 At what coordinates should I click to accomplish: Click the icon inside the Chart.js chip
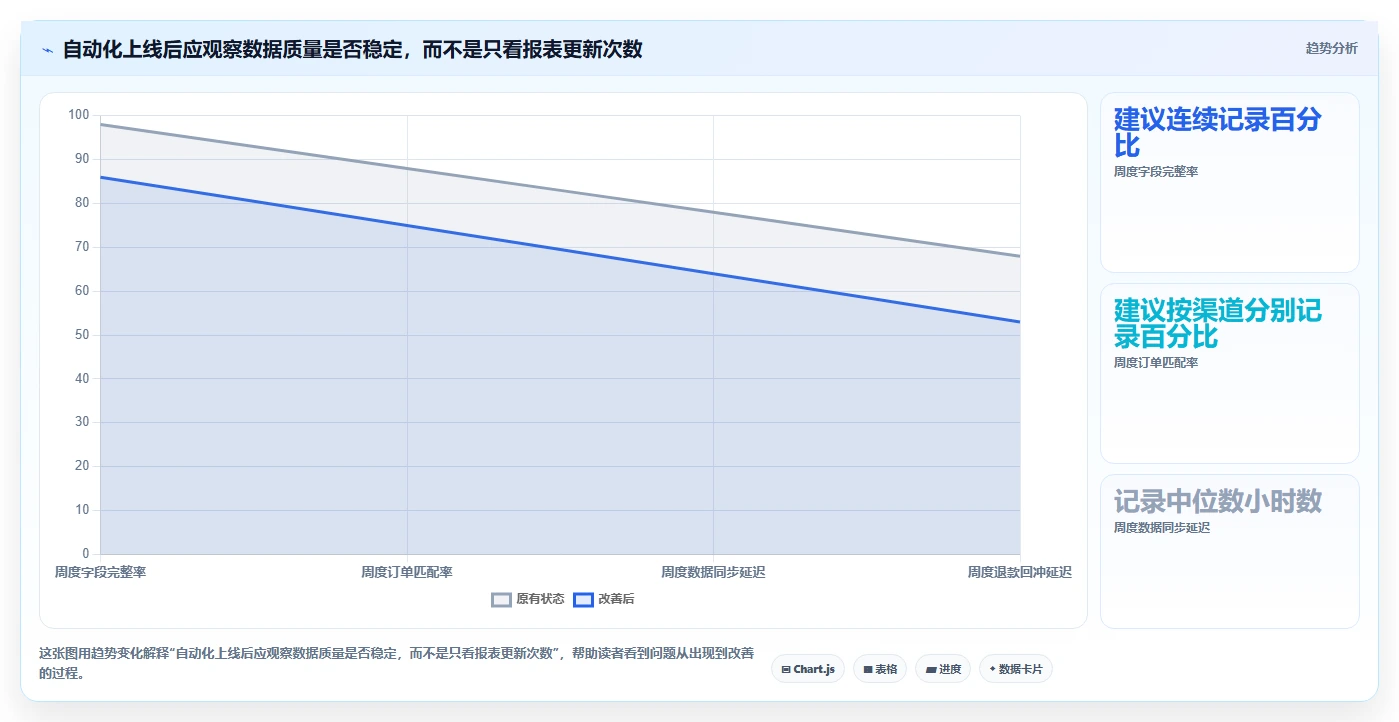[x=786, y=669]
